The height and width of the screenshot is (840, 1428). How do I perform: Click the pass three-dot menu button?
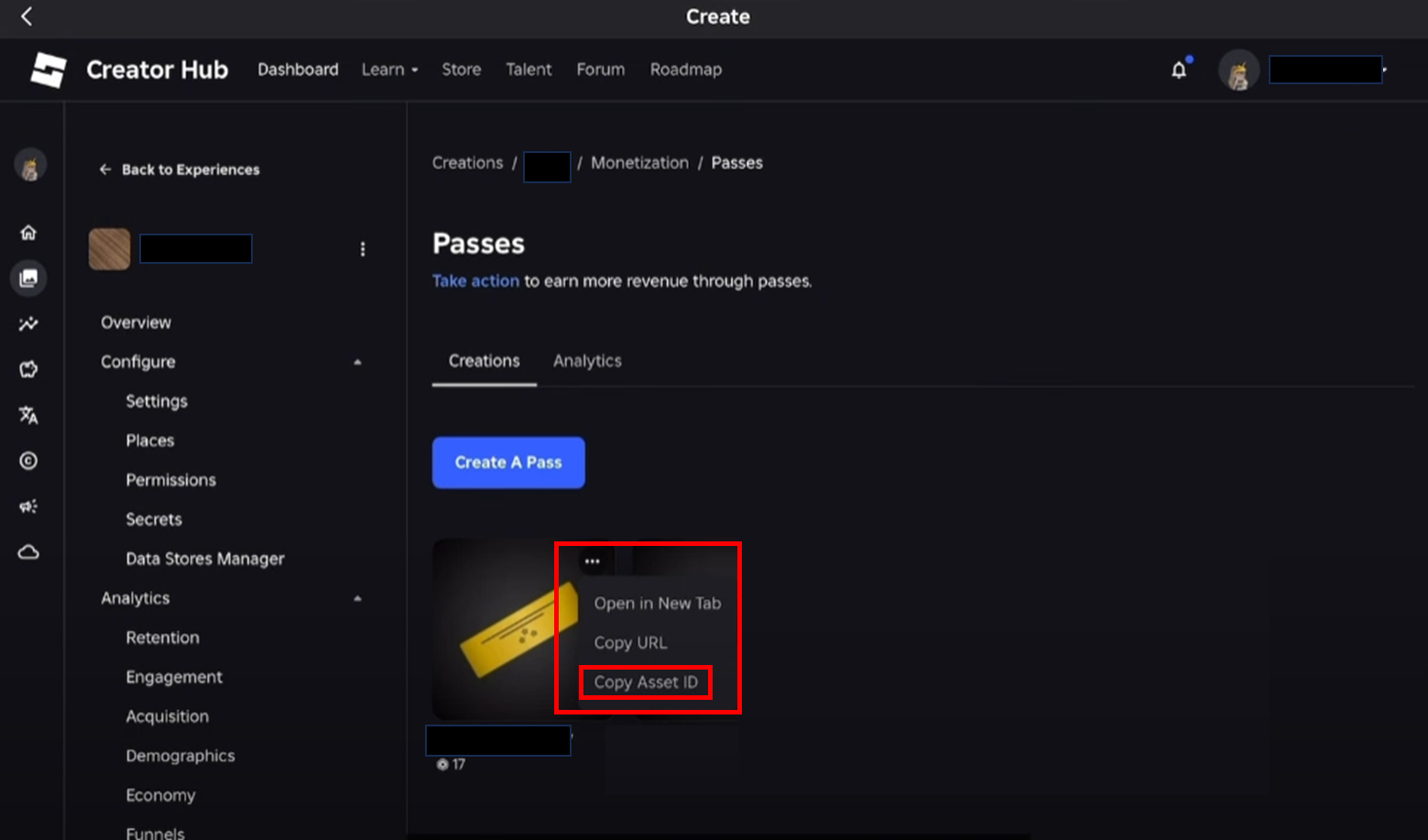pos(593,562)
